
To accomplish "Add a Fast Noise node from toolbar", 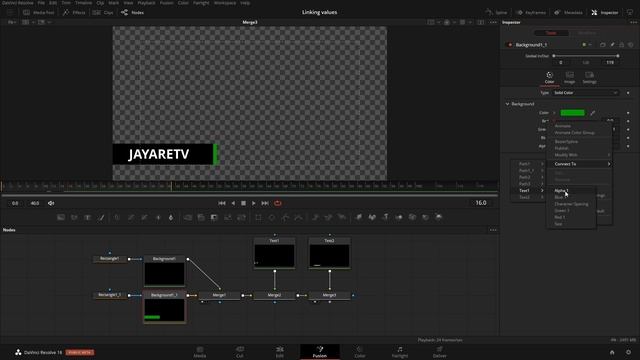I will coord(74,218).
